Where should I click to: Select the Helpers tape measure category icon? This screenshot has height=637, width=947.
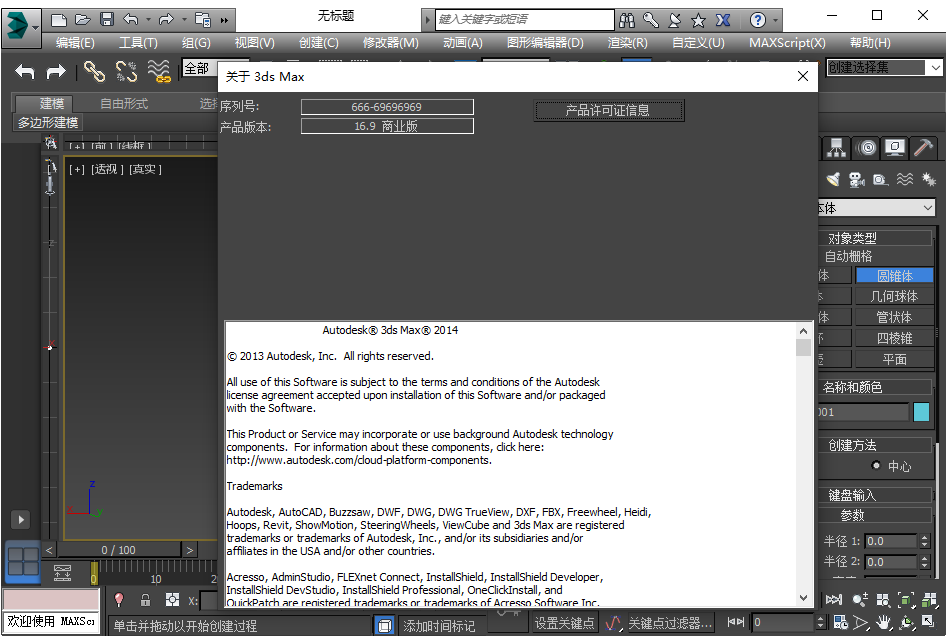(x=881, y=179)
